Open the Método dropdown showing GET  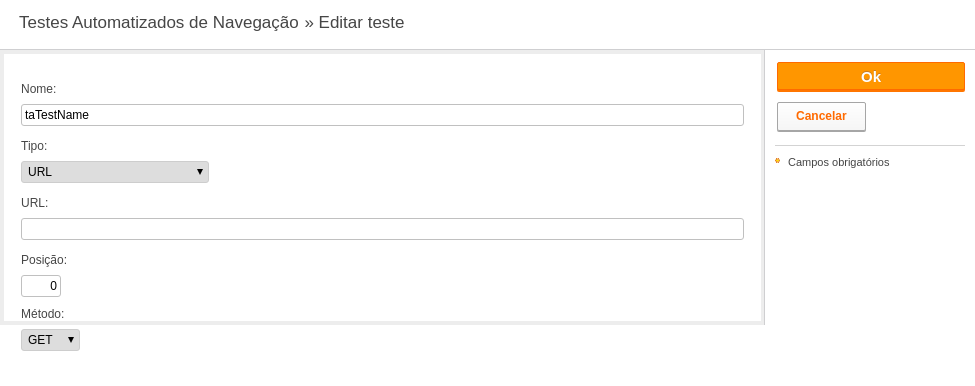[x=50, y=340]
